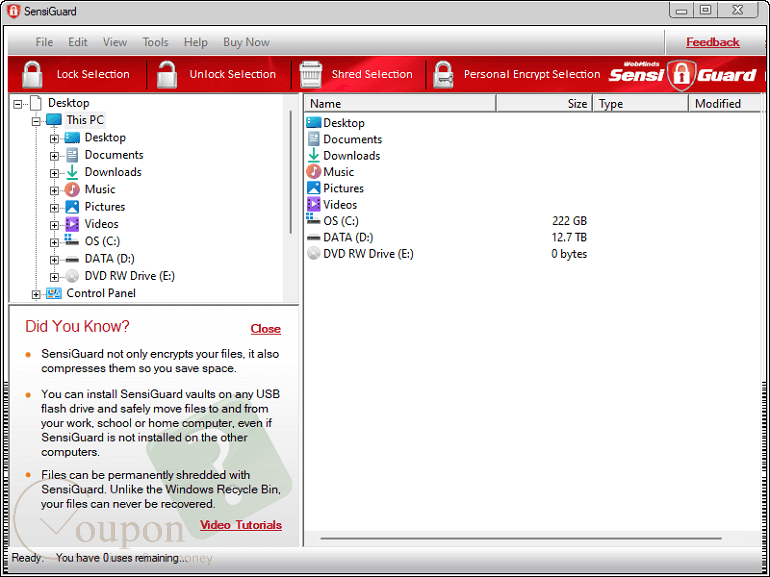
Task: Close the Did You Know panel
Action: click(x=266, y=329)
